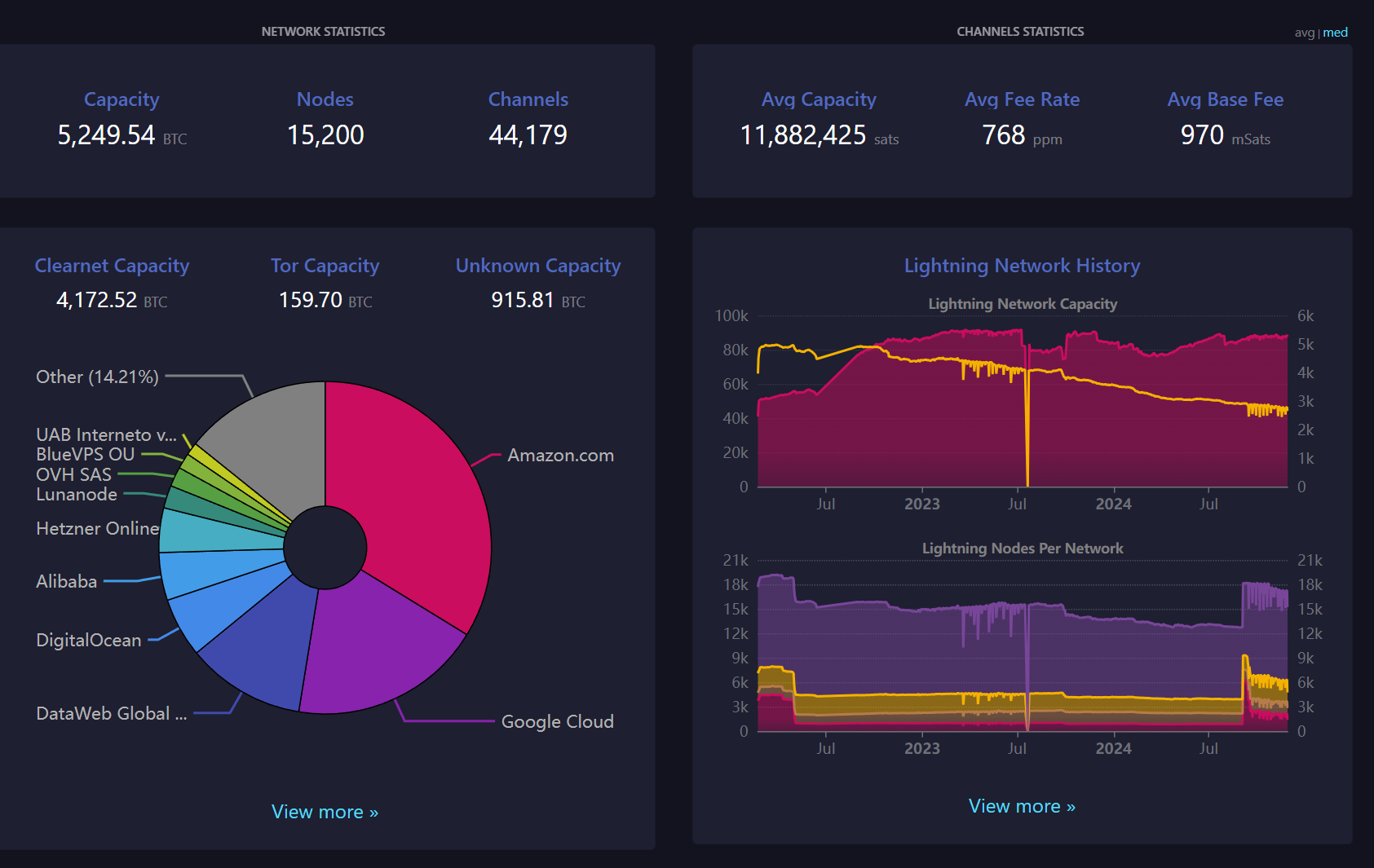Click the Lightning Nodes Per Network chart title
The width and height of the screenshot is (1374, 868).
[x=1023, y=549]
